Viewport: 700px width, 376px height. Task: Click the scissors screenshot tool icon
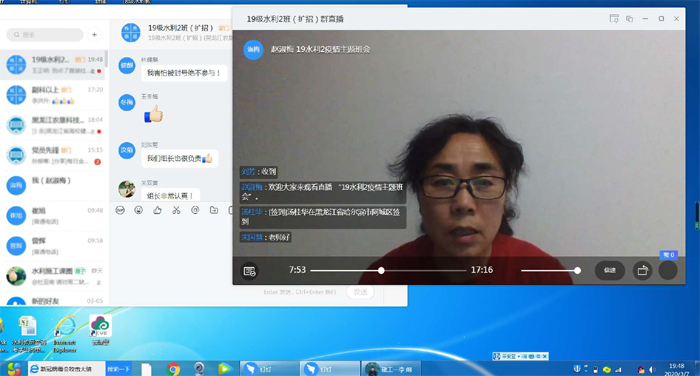click(176, 210)
